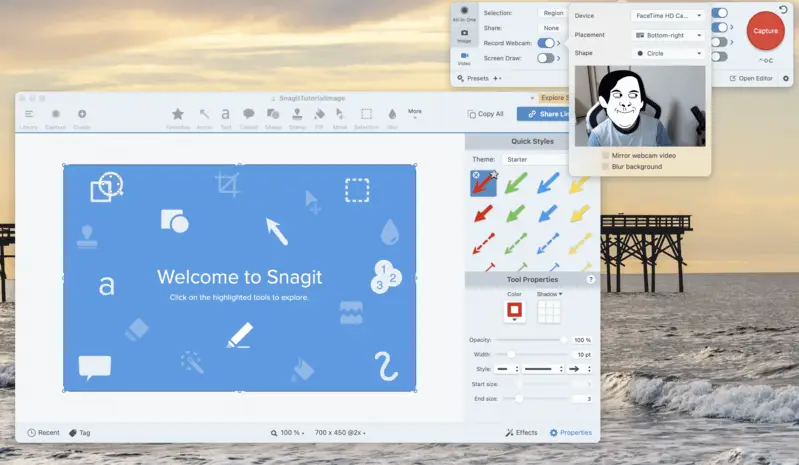Open the Properties panel
The height and width of the screenshot is (465, 799).
tap(571, 432)
